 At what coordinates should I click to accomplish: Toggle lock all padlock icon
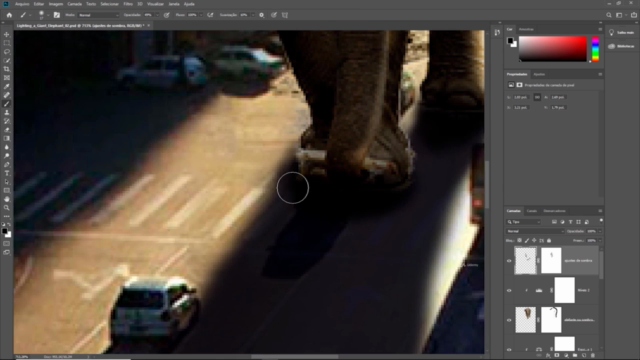click(549, 241)
